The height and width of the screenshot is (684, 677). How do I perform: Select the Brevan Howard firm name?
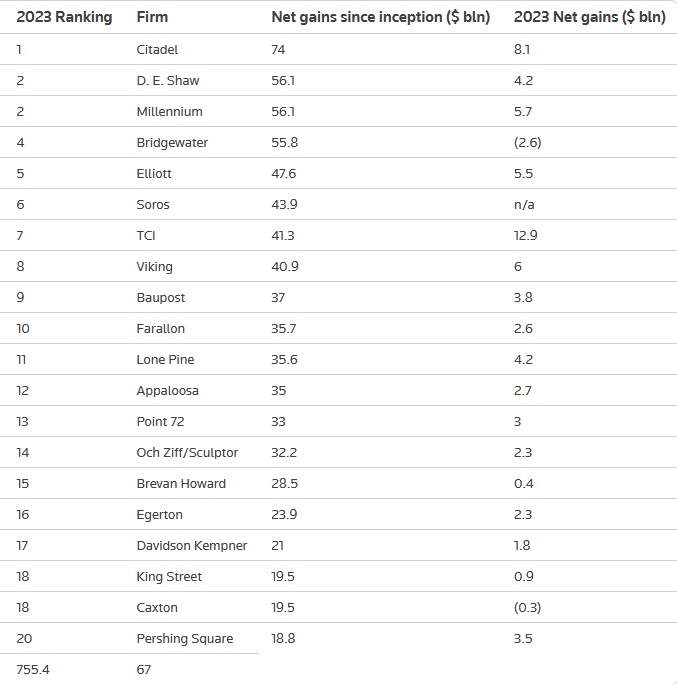pyautogui.click(x=181, y=483)
